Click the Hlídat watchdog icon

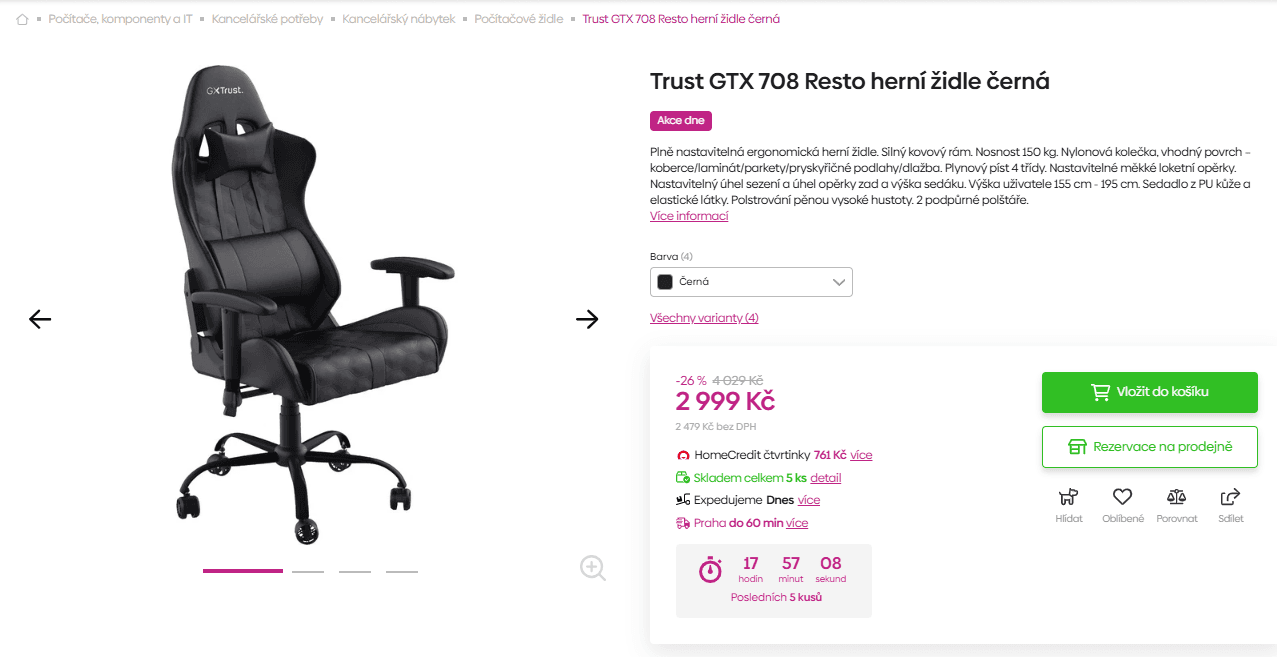coord(1068,498)
